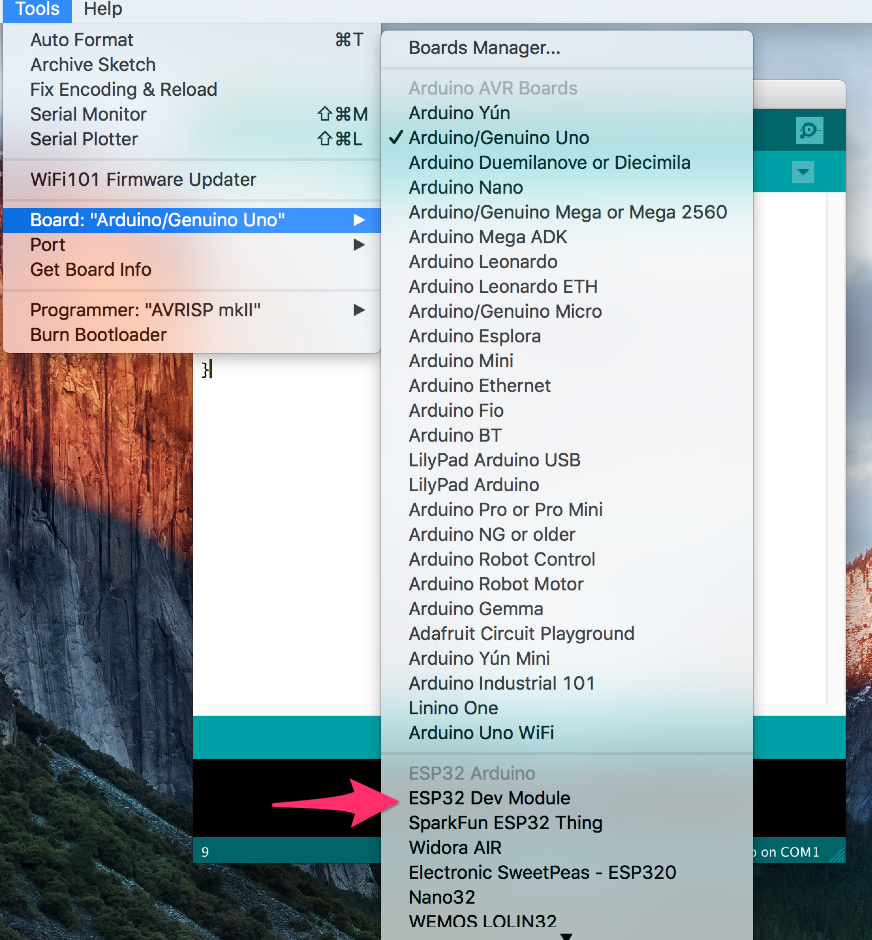872x940 pixels.
Task: Choose LilyPad Arduino board
Action: (567, 484)
